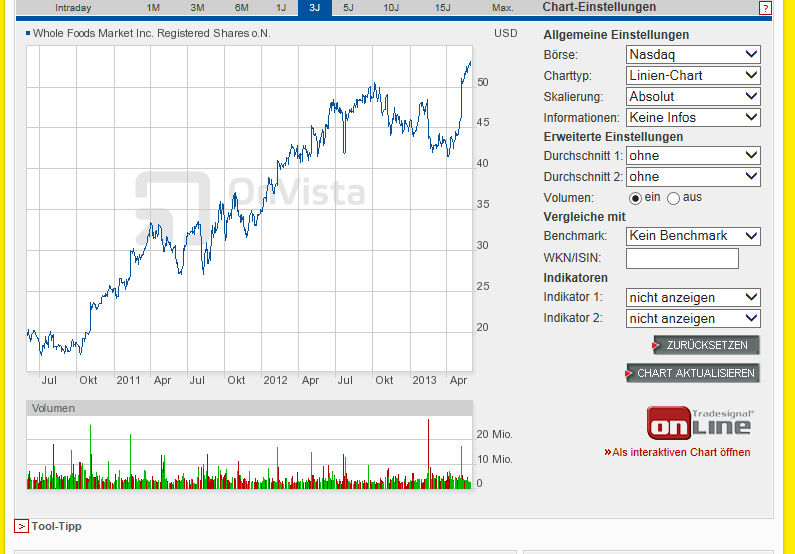This screenshot has width=795, height=554.
Task: Click the 2013 x-axis label
Action: [424, 380]
